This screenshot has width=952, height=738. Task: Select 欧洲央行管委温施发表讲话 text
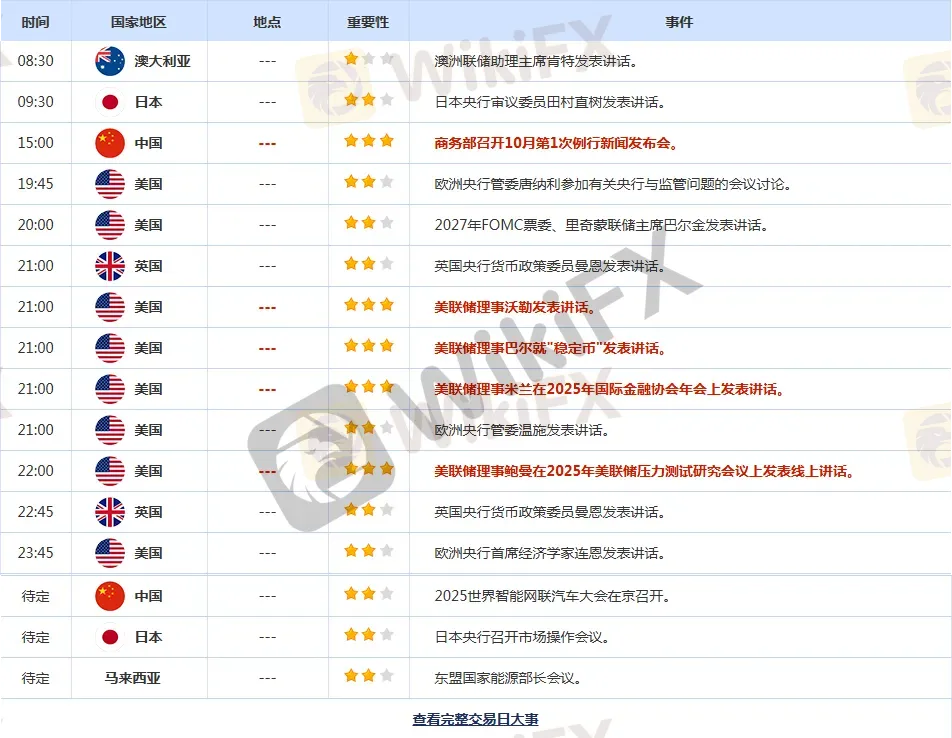522,430
